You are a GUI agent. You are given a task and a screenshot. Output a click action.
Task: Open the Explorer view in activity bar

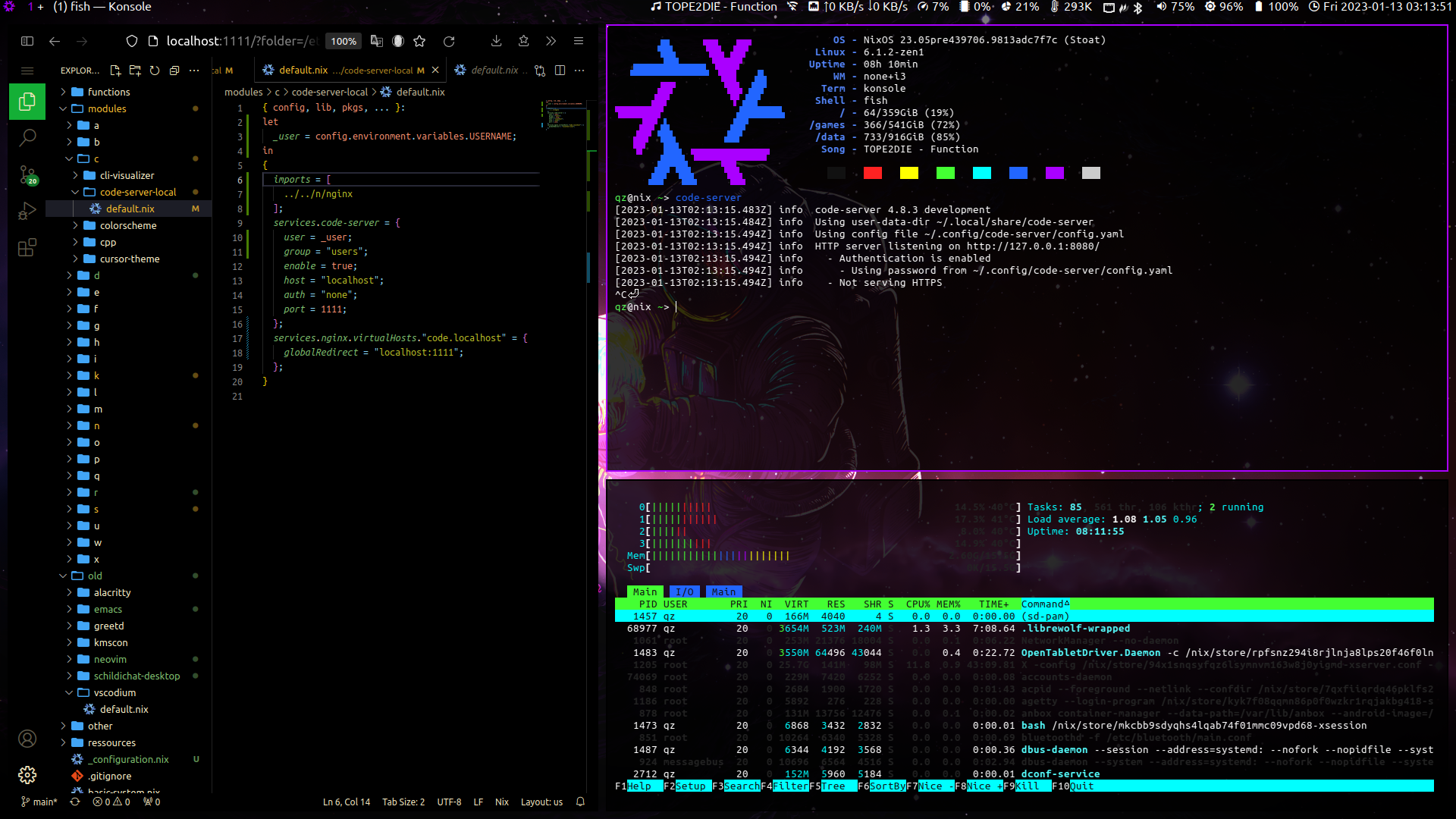coord(27,101)
